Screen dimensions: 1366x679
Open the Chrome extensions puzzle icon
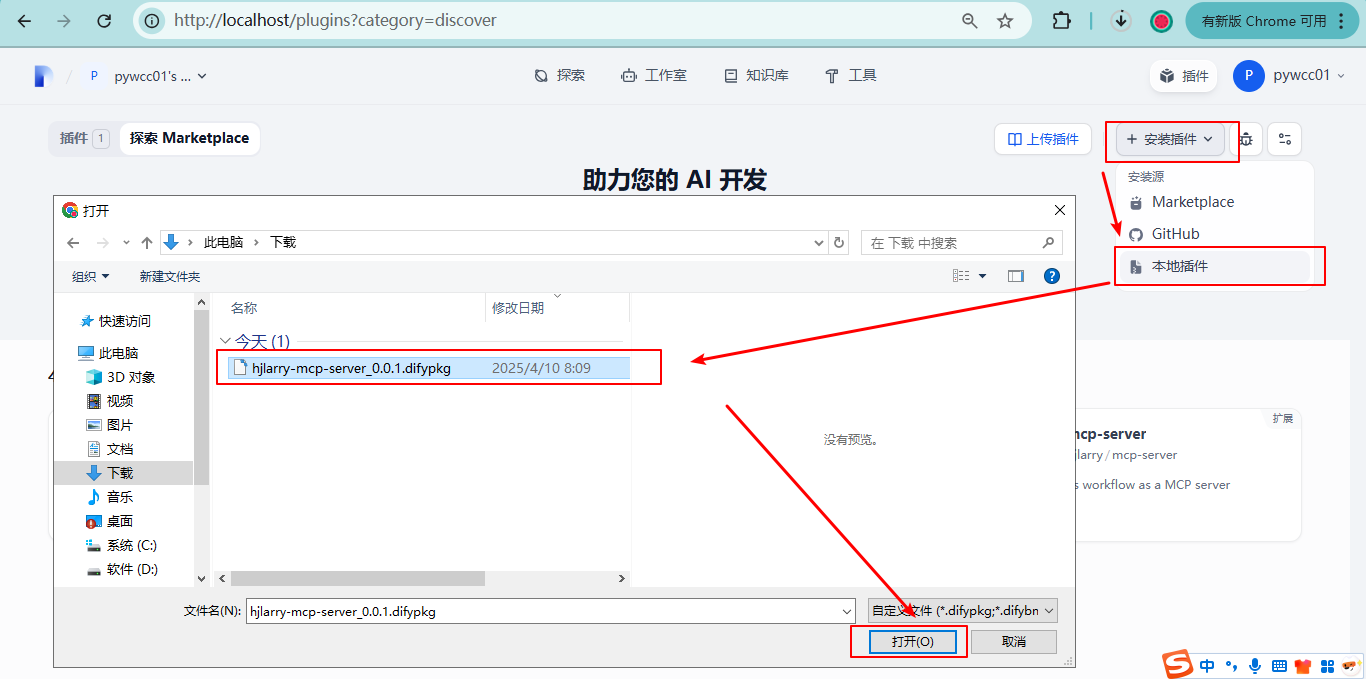pyautogui.click(x=1061, y=21)
